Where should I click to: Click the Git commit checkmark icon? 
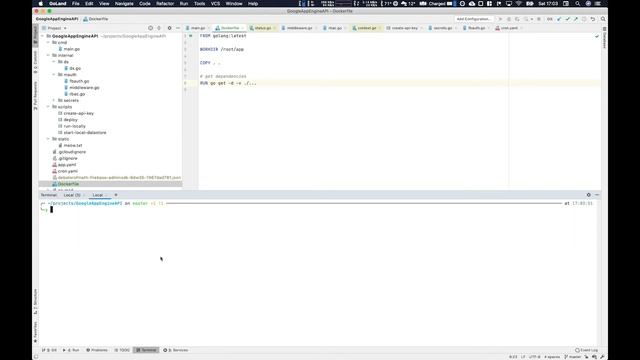click(567, 19)
